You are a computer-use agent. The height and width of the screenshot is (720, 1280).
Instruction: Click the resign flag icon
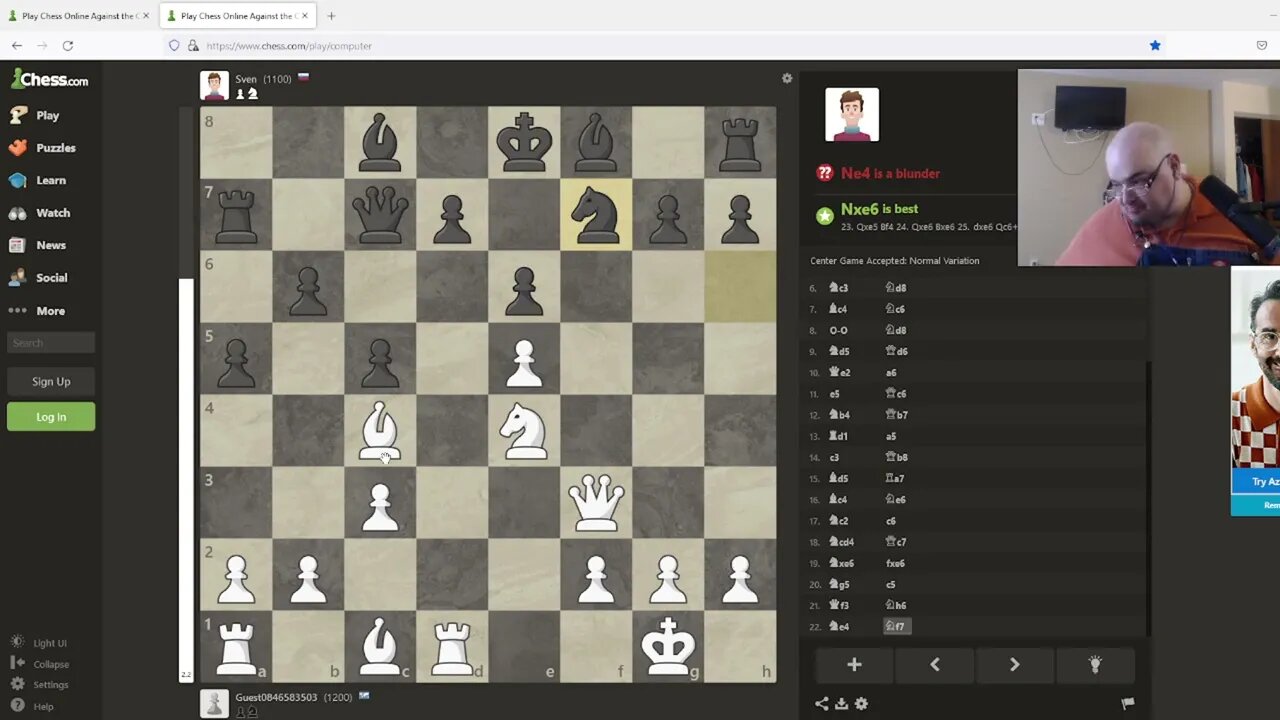click(x=1128, y=704)
